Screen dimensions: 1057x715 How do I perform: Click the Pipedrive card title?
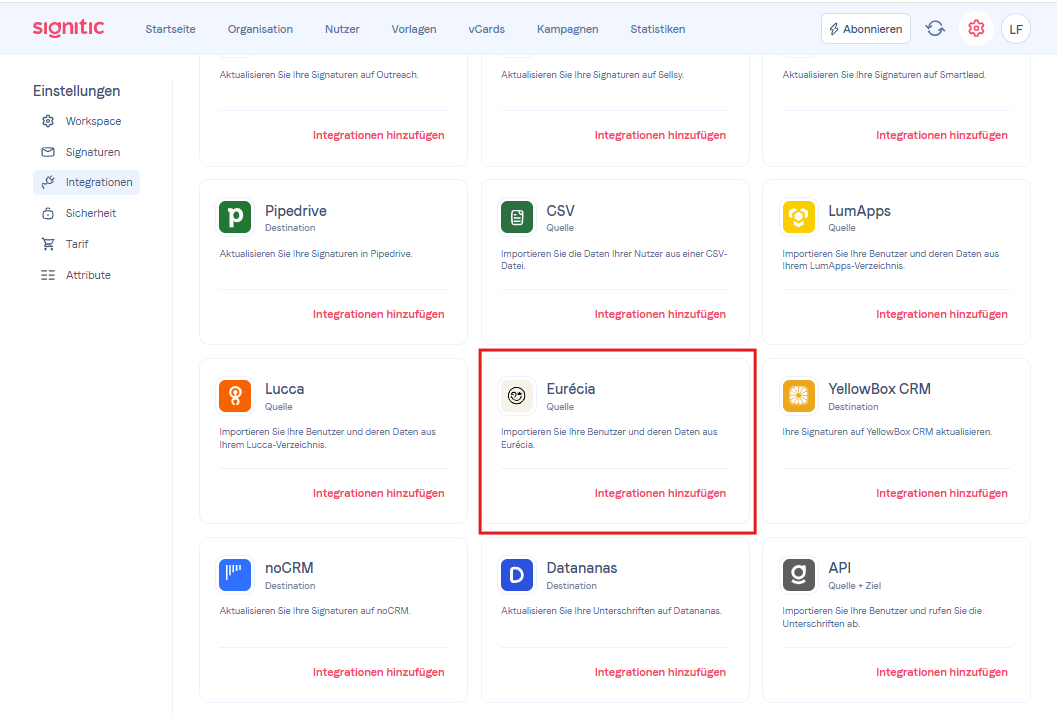(x=295, y=211)
